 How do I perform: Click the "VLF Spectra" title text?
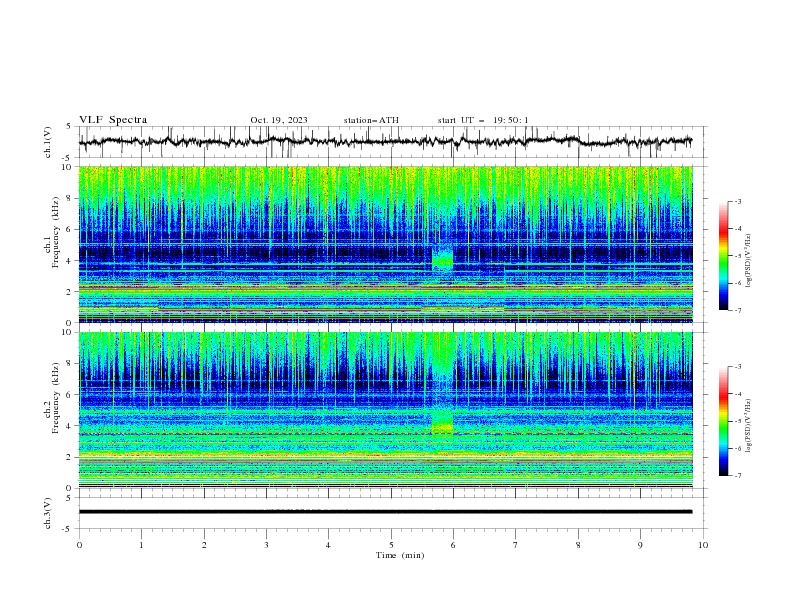pyautogui.click(x=113, y=120)
